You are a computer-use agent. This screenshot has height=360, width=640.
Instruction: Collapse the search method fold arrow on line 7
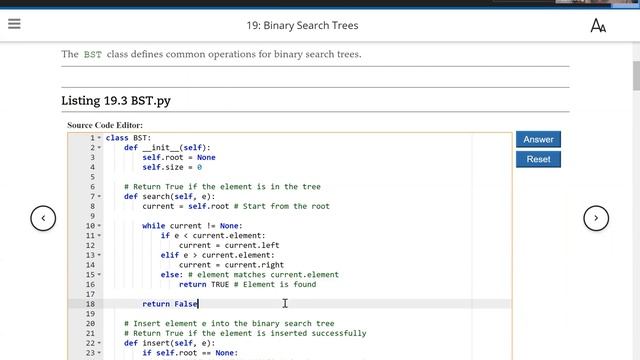99,196
